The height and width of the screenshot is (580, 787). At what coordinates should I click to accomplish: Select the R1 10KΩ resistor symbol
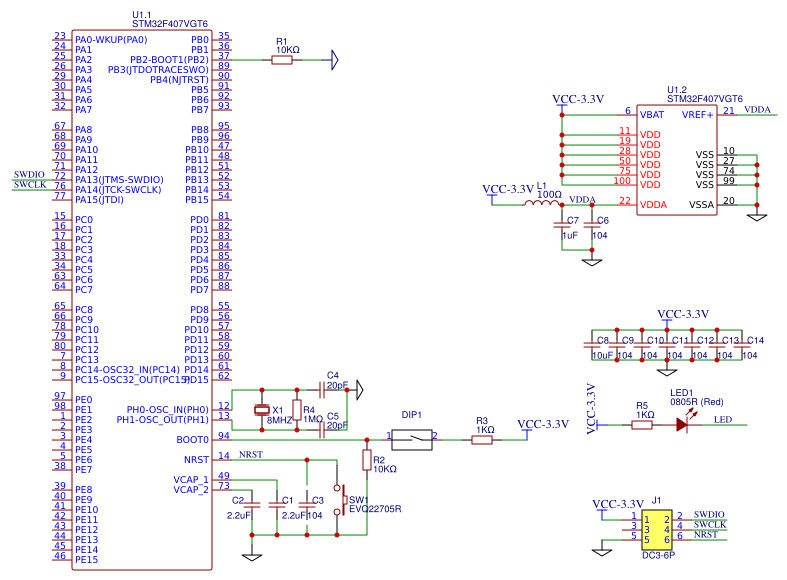(x=282, y=60)
